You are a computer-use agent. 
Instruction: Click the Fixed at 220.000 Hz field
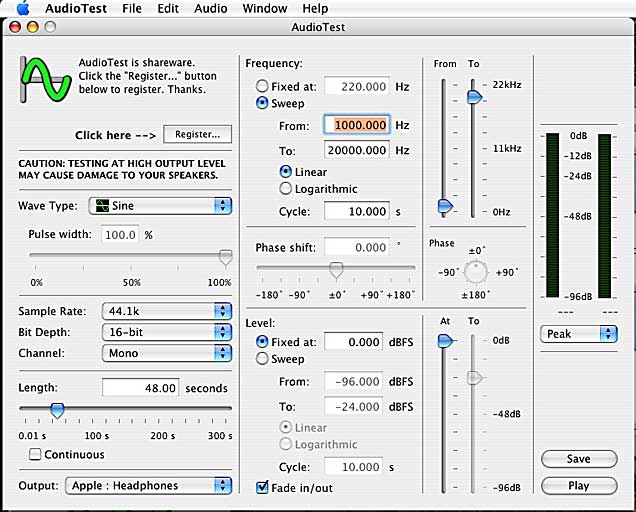point(357,86)
